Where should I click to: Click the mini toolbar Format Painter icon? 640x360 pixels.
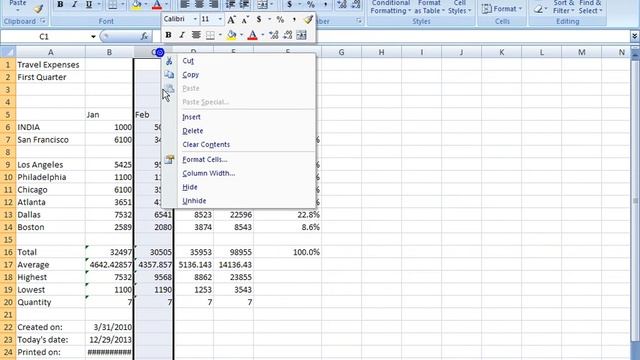point(308,19)
